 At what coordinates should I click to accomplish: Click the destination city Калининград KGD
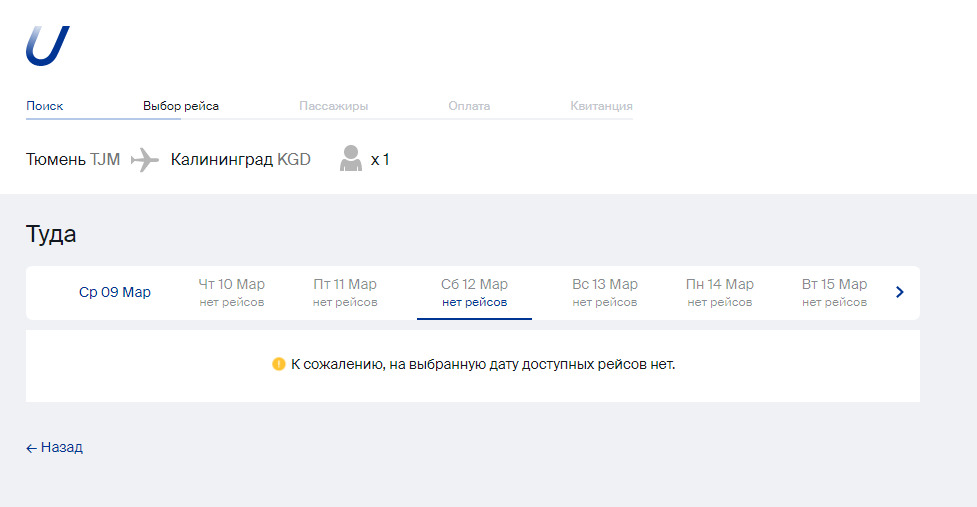[240, 159]
